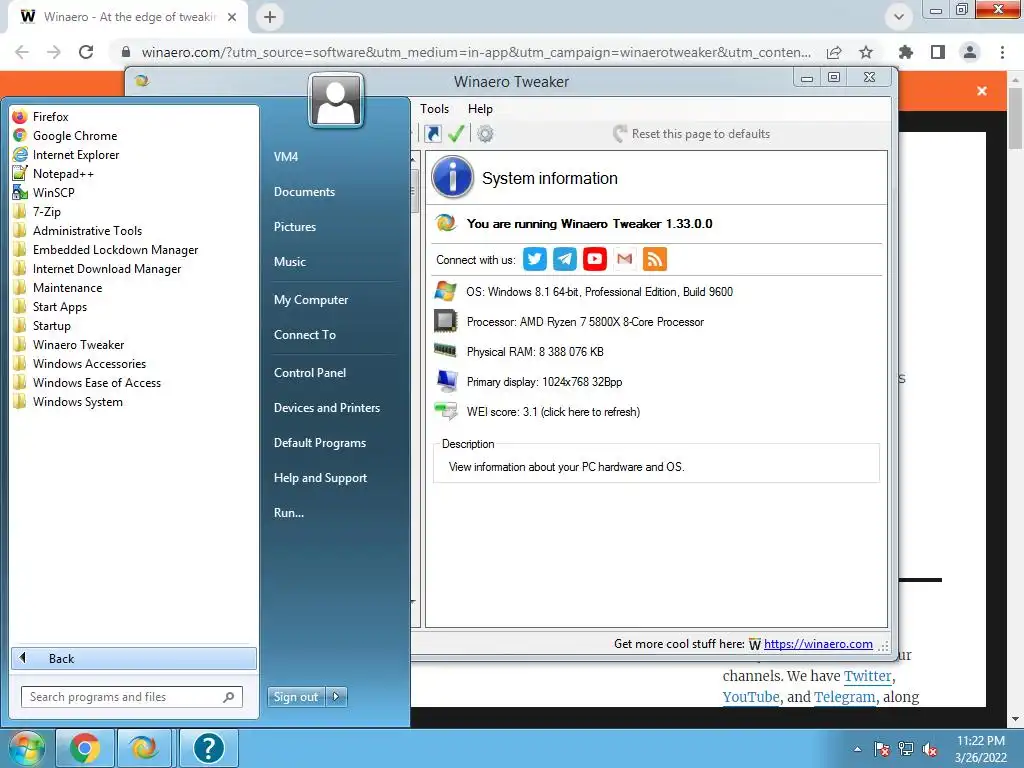Click the settings gear toolbar icon in Tweaker
Image resolution: width=1024 pixels, height=768 pixels.
pos(485,134)
